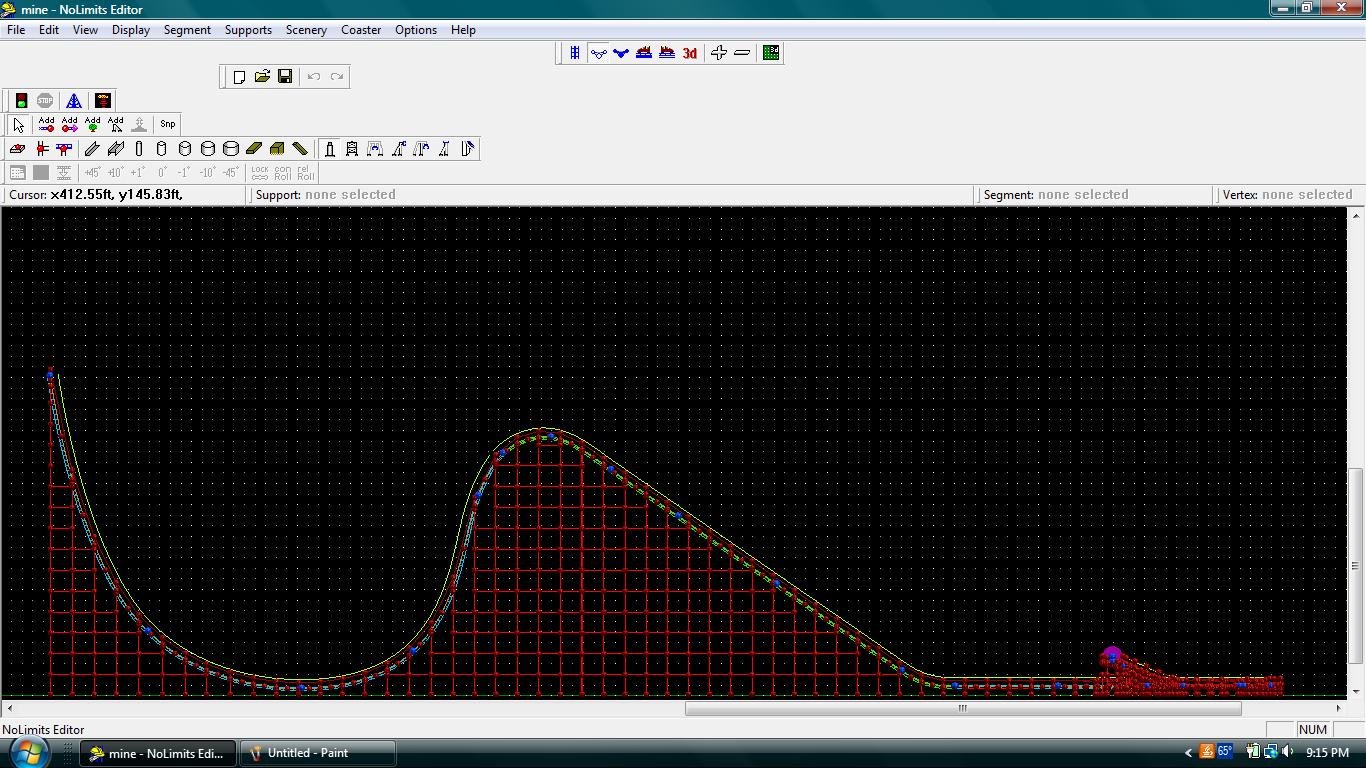Viewport: 1366px width, 768px height.
Task: Select the diagonal wooden beam icon
Action: coord(300,149)
